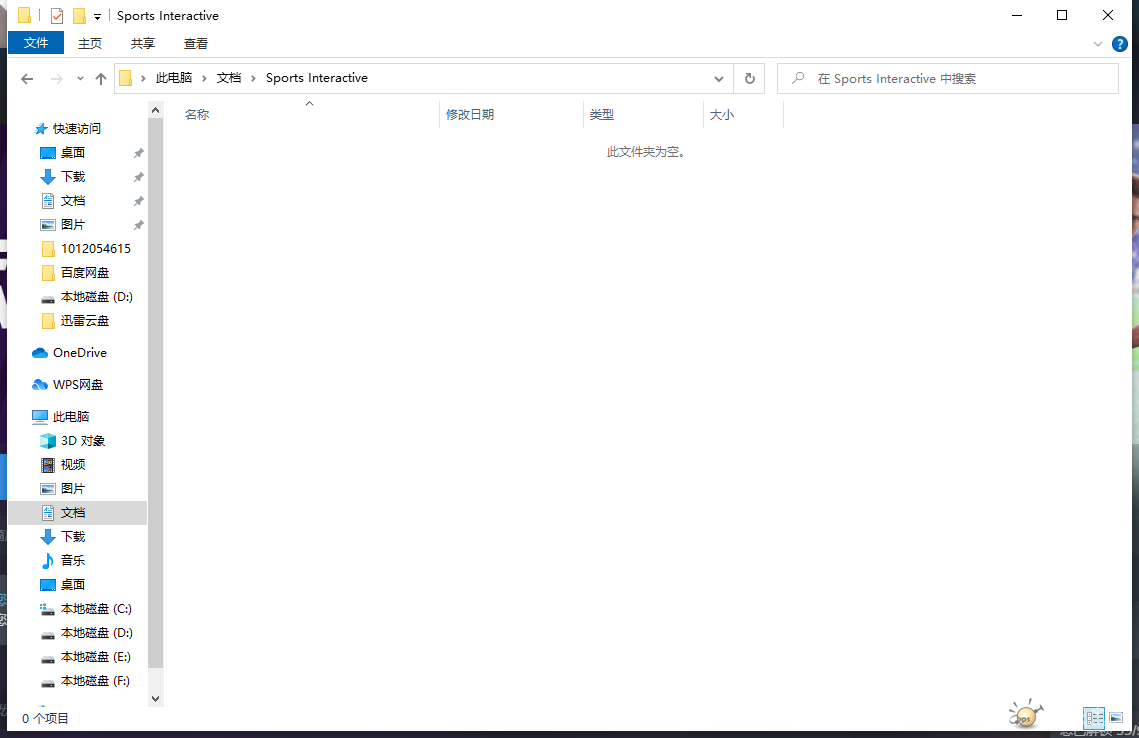The width and height of the screenshot is (1139, 738).
Task: Open the 文件 menu
Action: [36, 43]
